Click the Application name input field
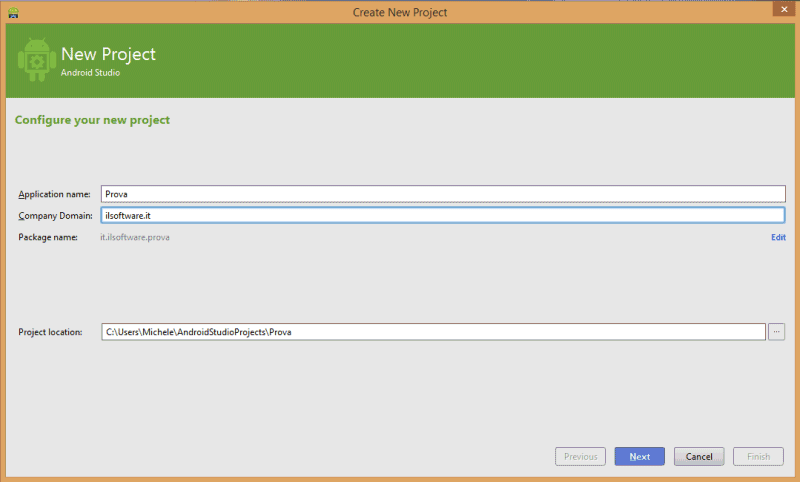 click(443, 194)
